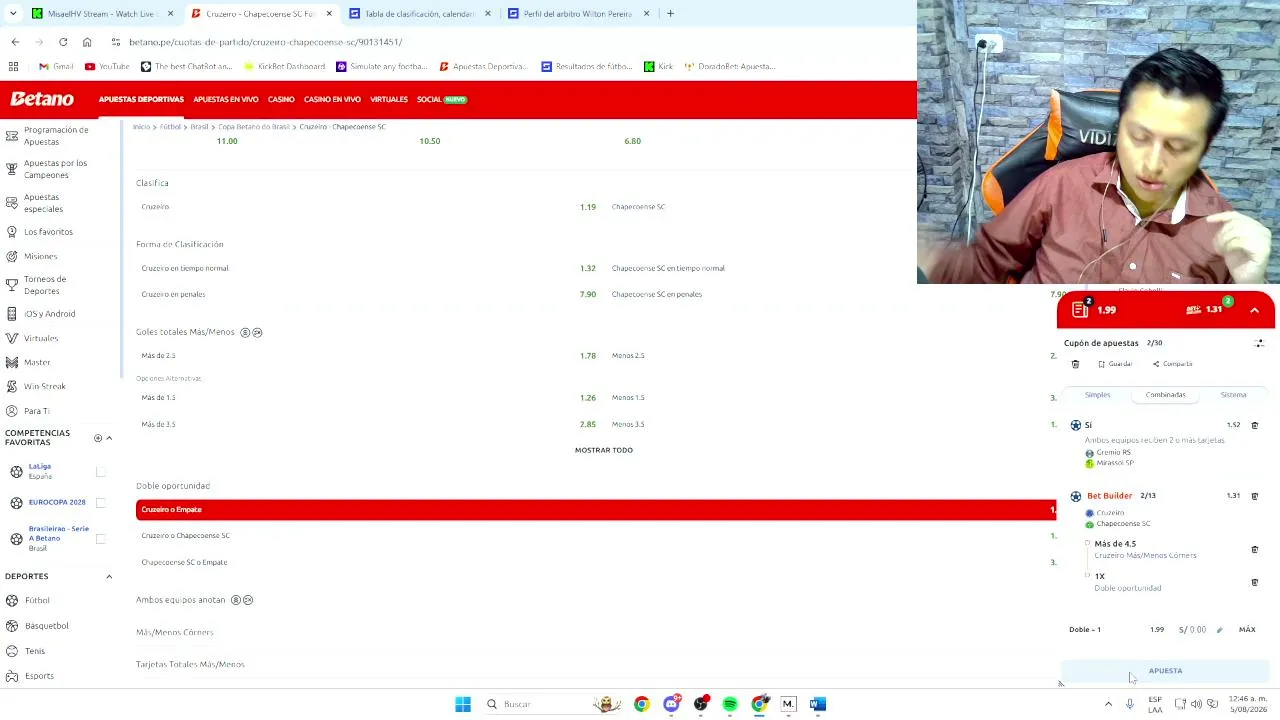Show hidden system tray icons
The image size is (1280, 720).
[1108, 704]
